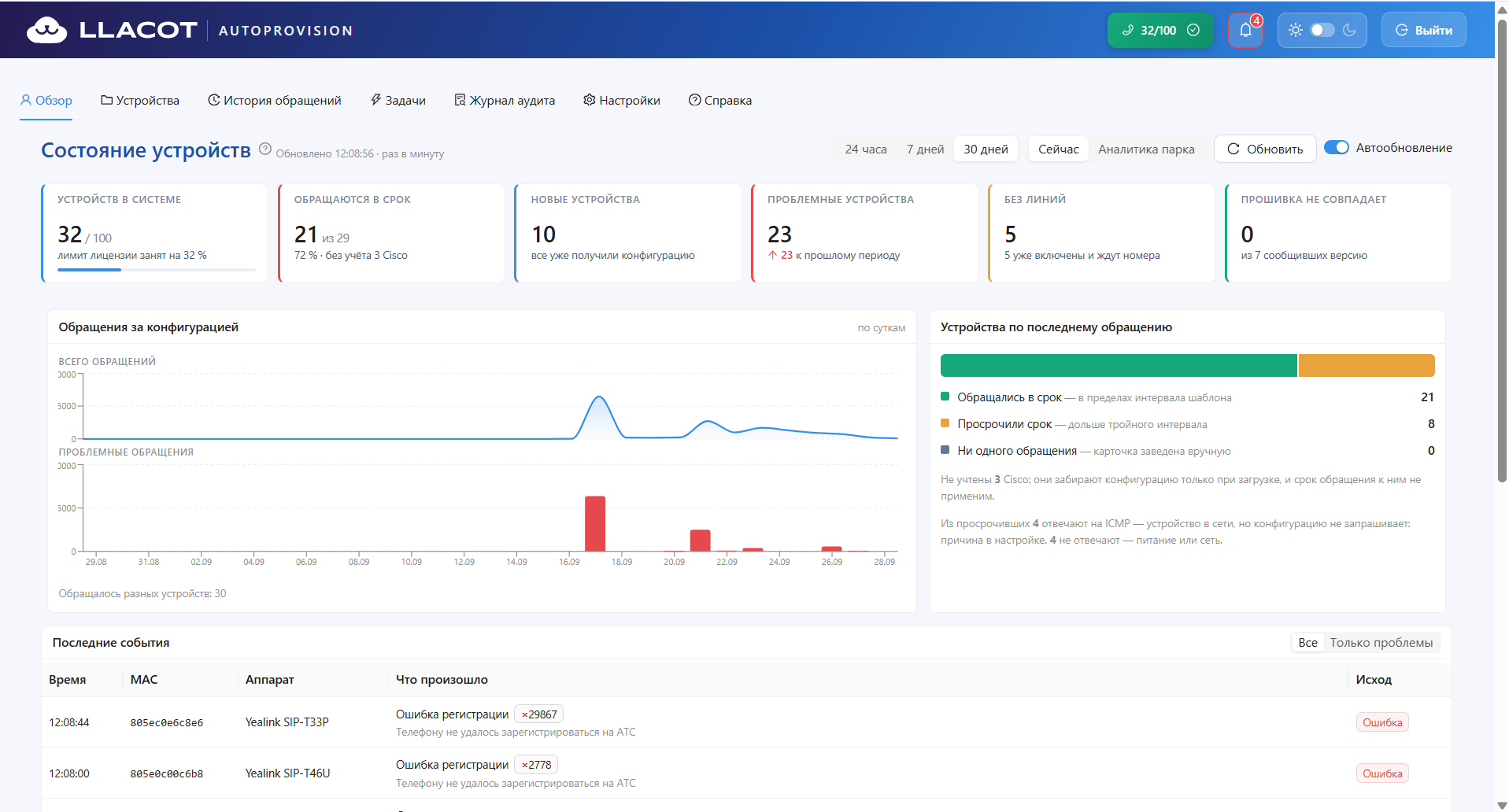Click the LLACOT cloud logo icon

pyautogui.click(x=46, y=30)
